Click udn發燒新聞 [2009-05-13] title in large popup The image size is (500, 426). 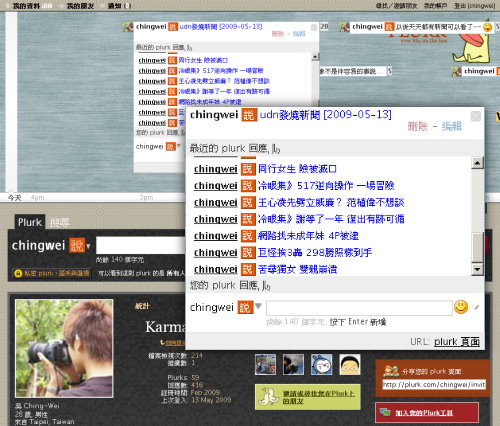(326, 115)
